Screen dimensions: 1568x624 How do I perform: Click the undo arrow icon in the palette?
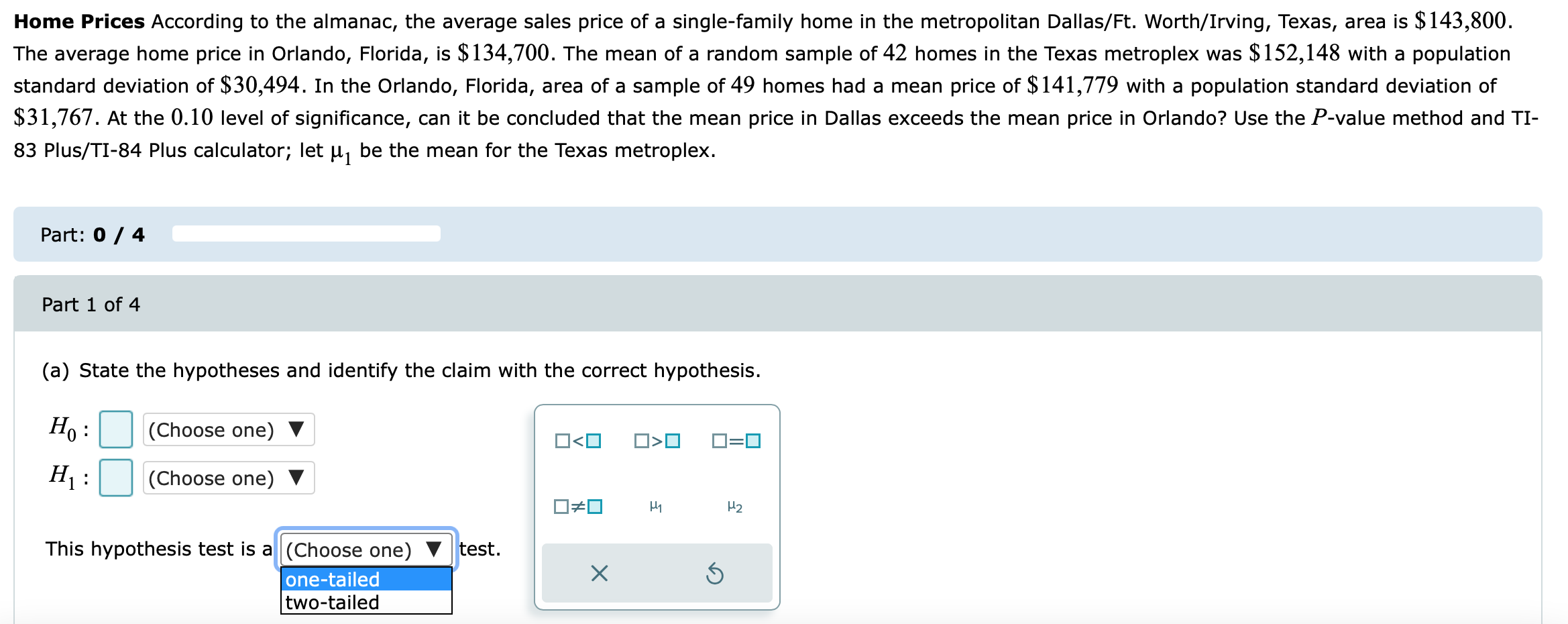(x=714, y=572)
